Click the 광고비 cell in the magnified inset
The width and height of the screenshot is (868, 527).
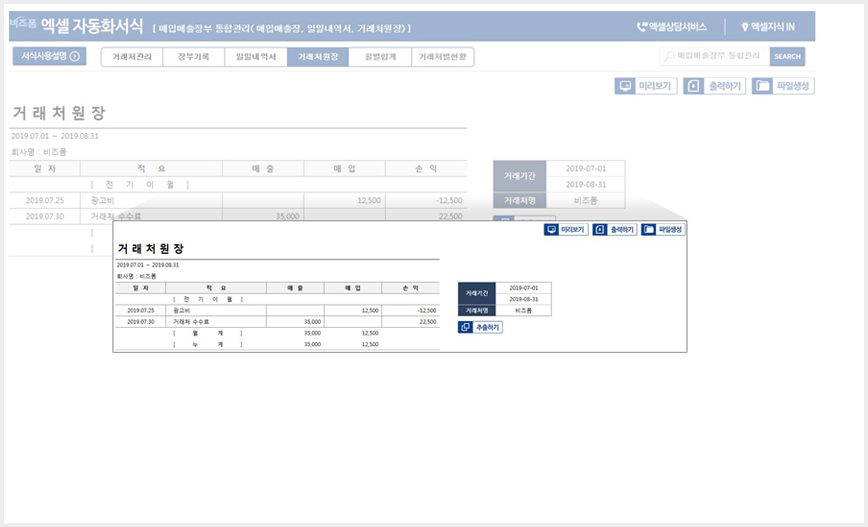pos(216,311)
